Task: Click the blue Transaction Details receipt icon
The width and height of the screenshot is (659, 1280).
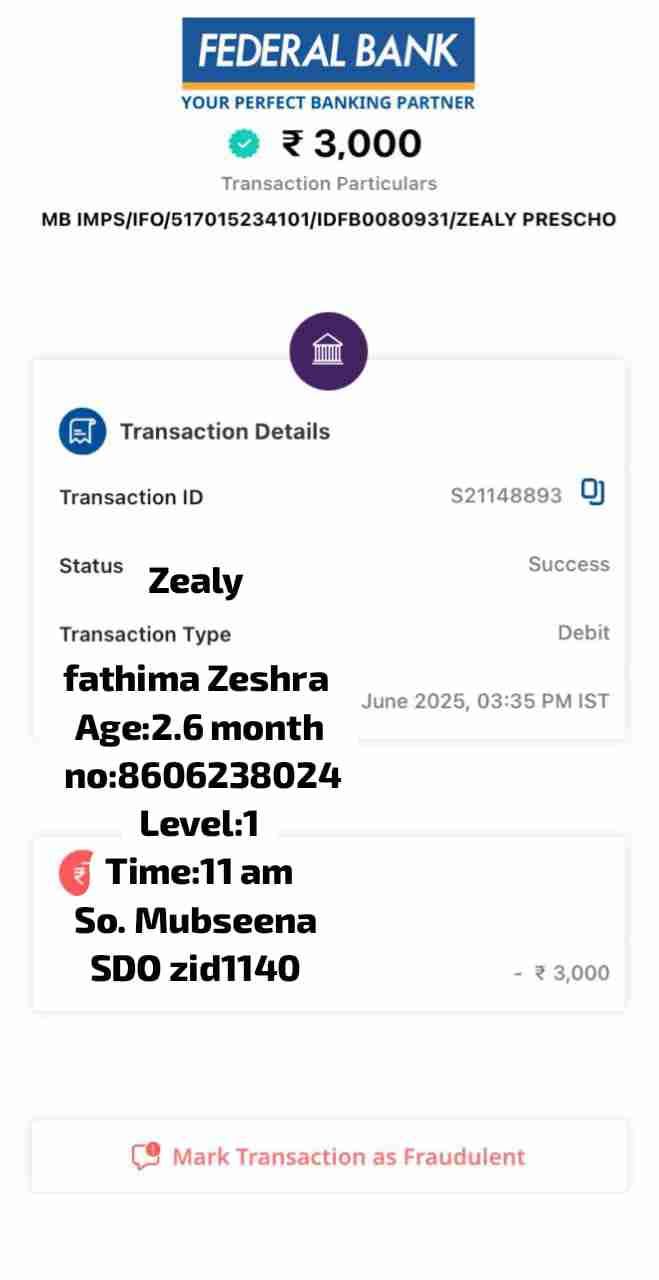Action: click(x=82, y=432)
